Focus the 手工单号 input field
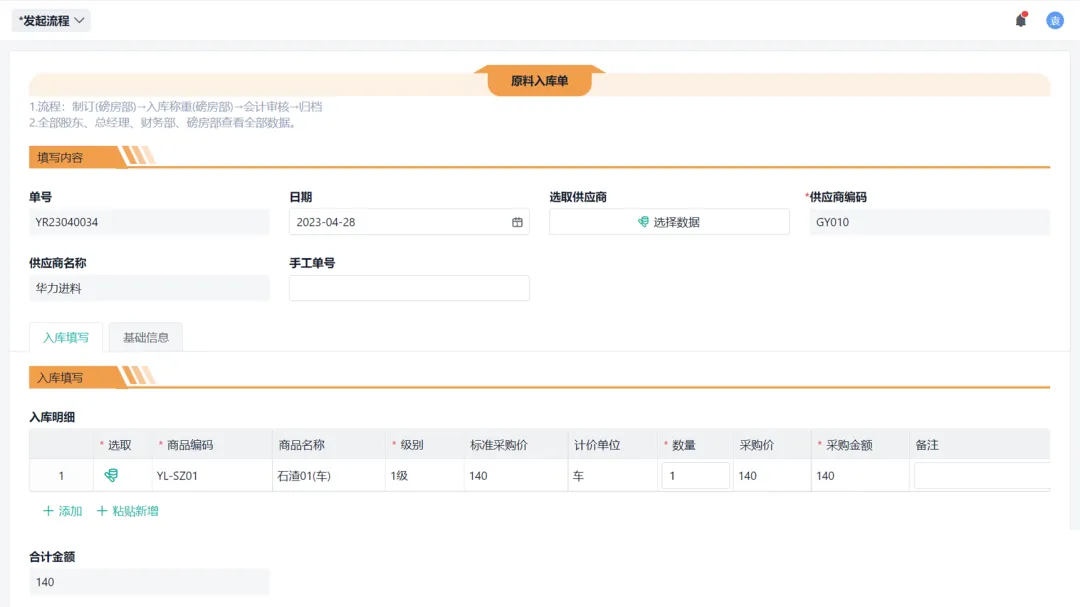 [x=408, y=288]
